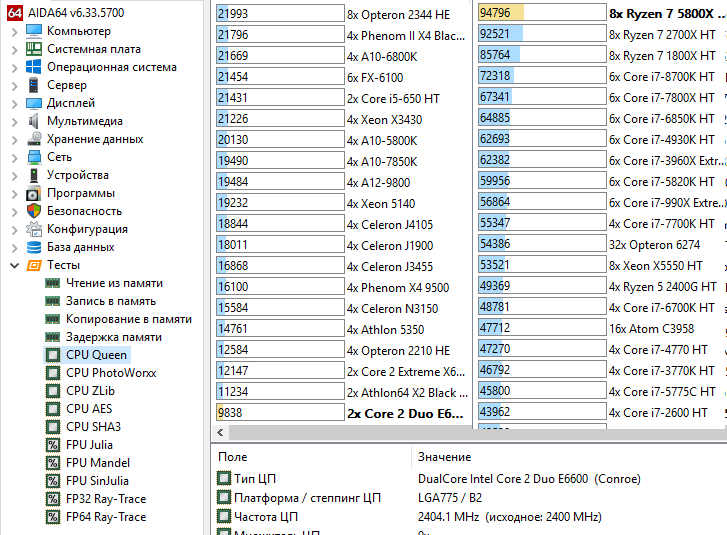Click the horizontal scrollbar track
The height and width of the screenshot is (535, 727).
[x=478, y=433]
